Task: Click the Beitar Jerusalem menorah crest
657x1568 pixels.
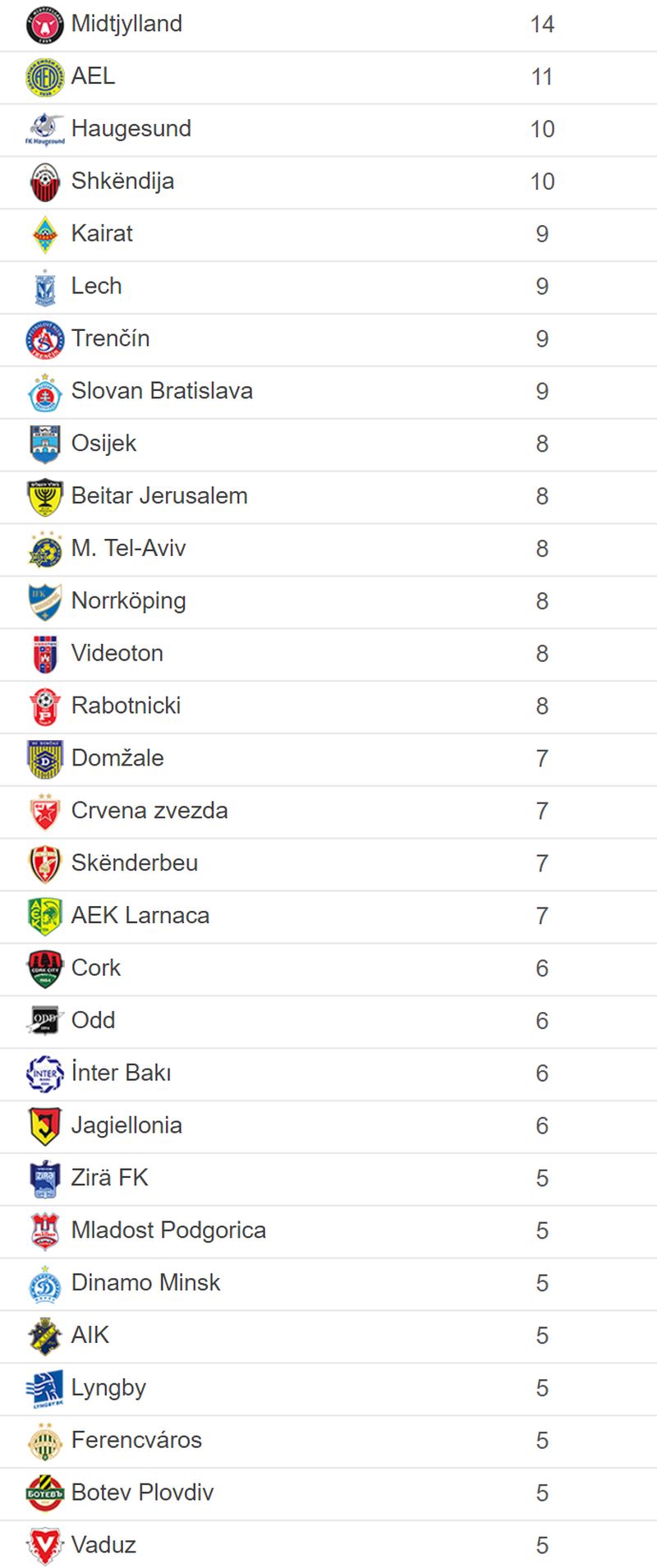Action: (45, 497)
